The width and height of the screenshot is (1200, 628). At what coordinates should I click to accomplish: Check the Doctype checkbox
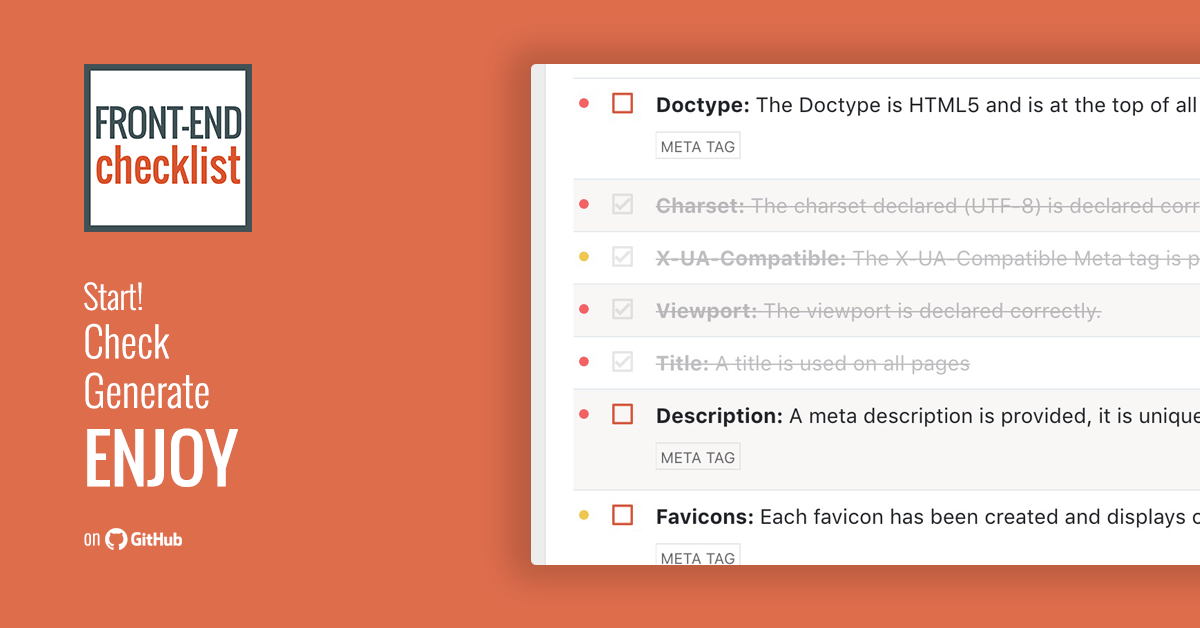622,102
